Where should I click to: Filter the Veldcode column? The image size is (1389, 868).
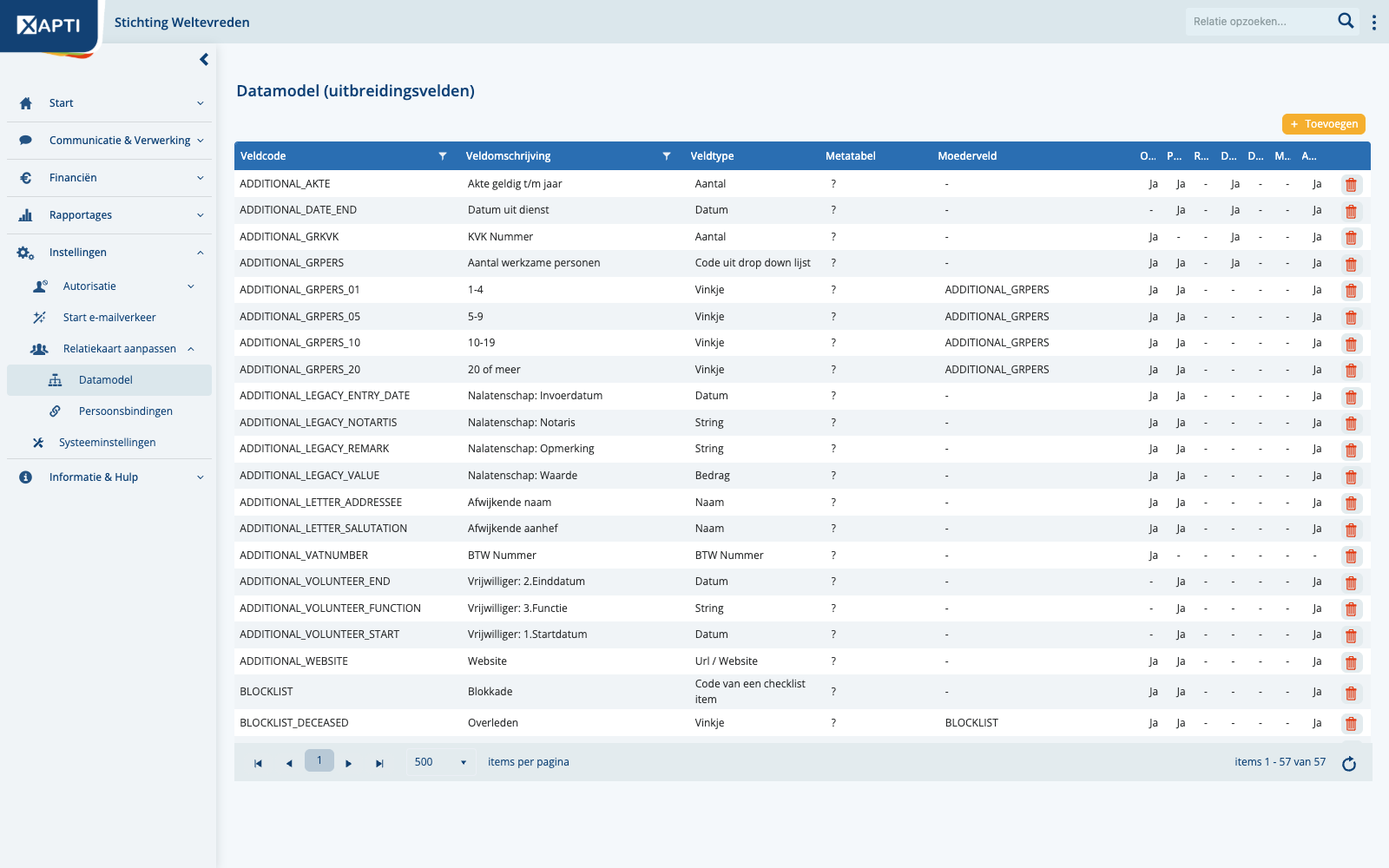click(443, 156)
